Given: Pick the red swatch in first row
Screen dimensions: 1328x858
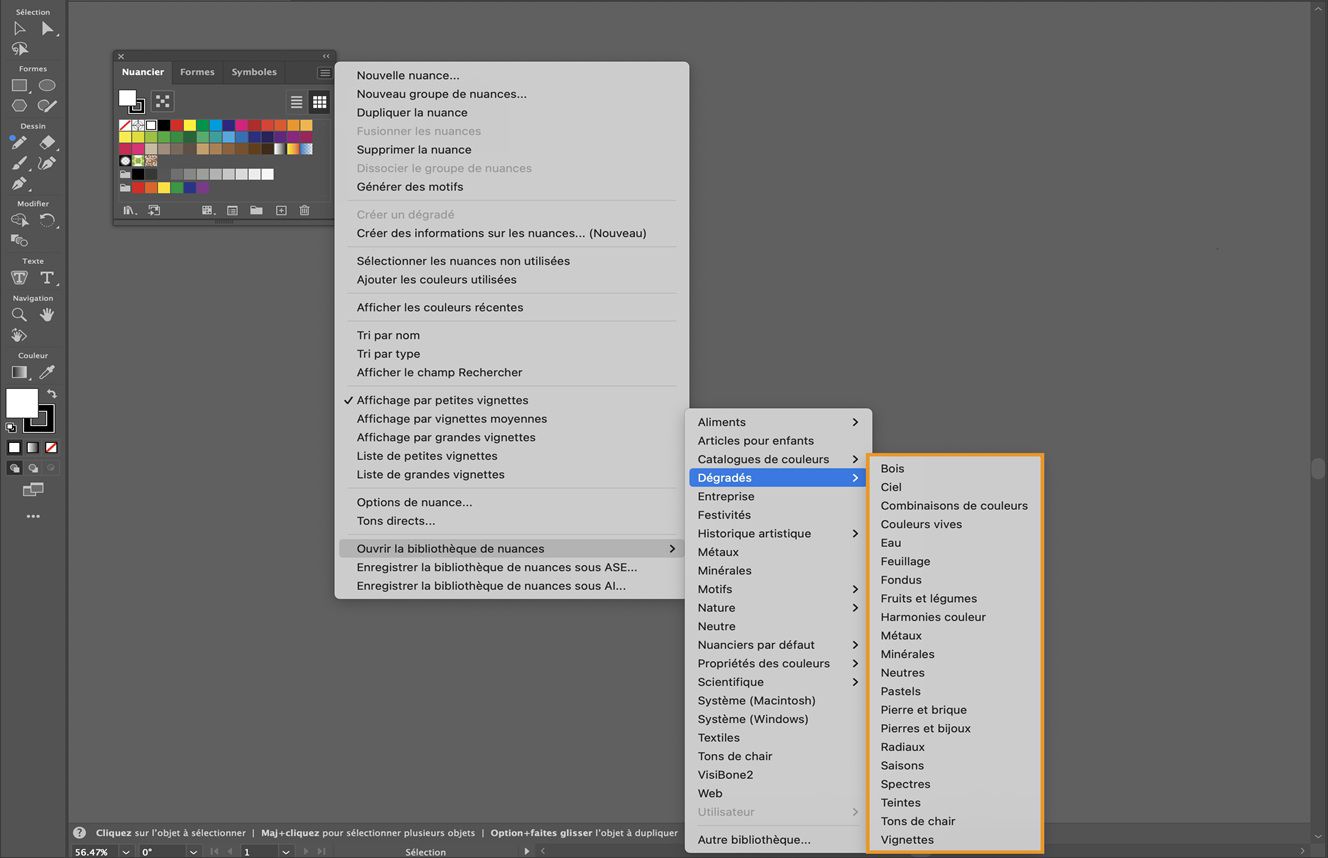Looking at the screenshot, I should (x=177, y=126).
